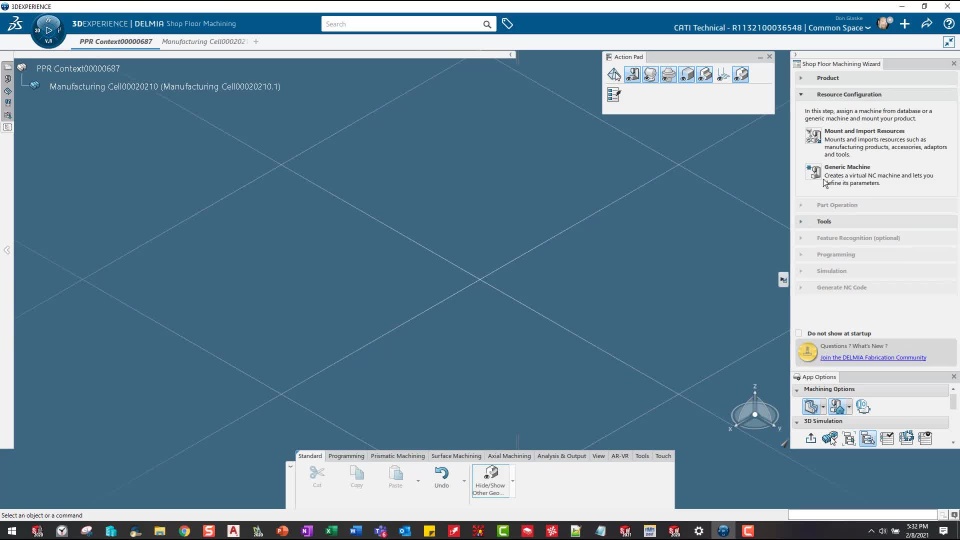The height and width of the screenshot is (540, 960).
Task: Open Join the DELMIA Fabrication Community link
Action: coord(873,358)
